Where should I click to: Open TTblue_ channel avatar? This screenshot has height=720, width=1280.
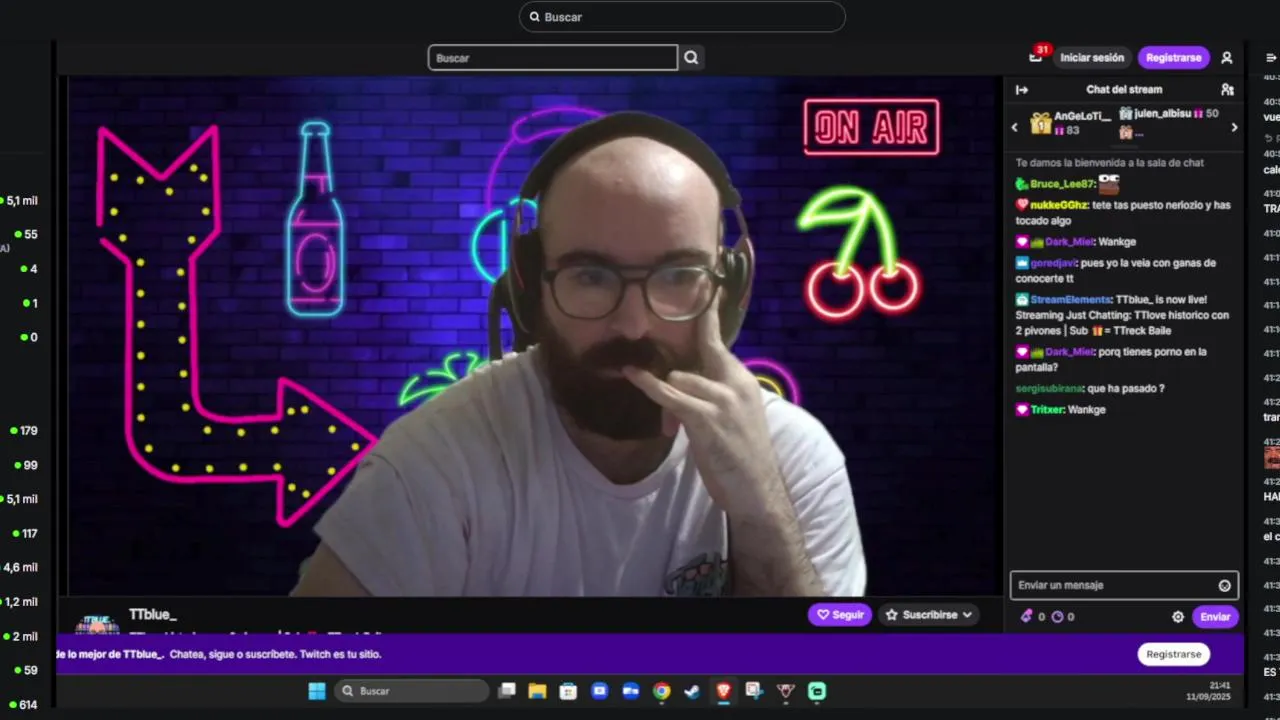[x=98, y=623]
